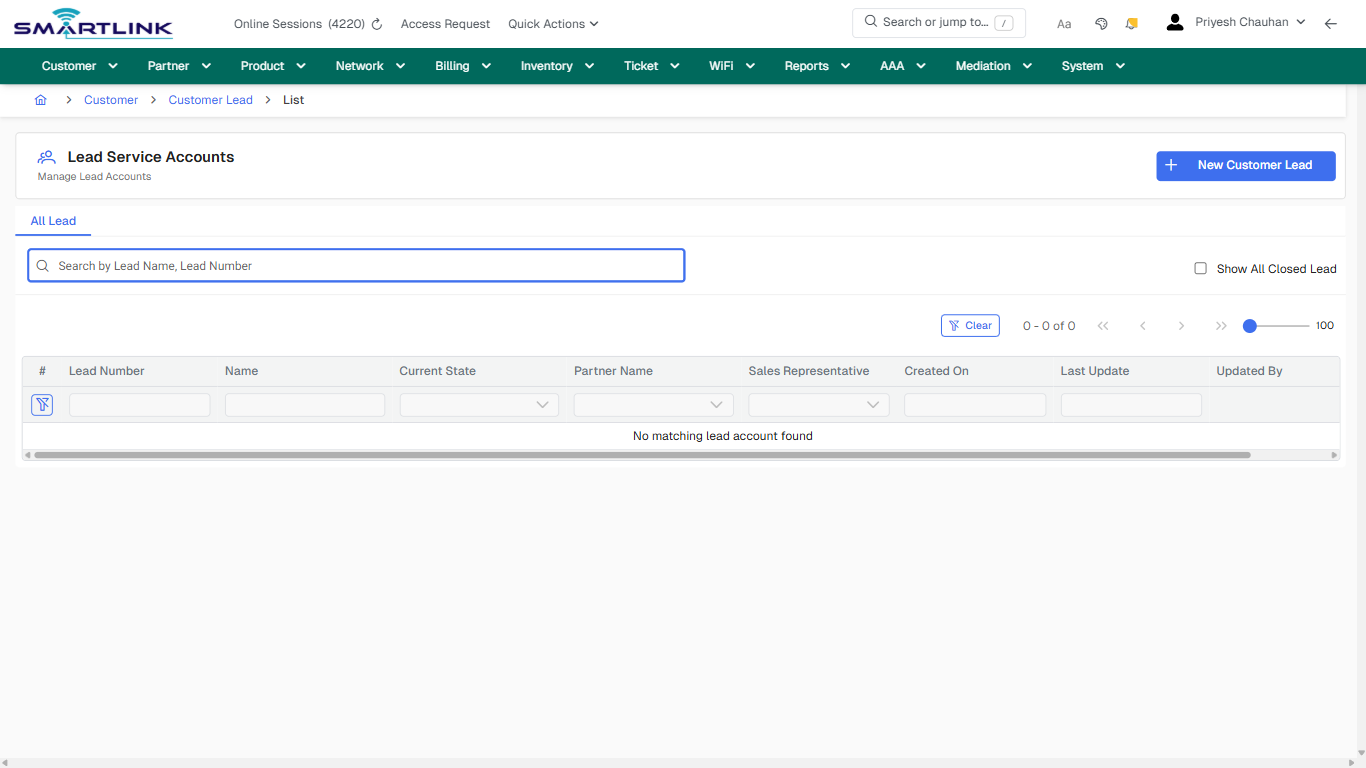Click the font size Aa icon
1366x768 pixels.
click(1063, 23)
